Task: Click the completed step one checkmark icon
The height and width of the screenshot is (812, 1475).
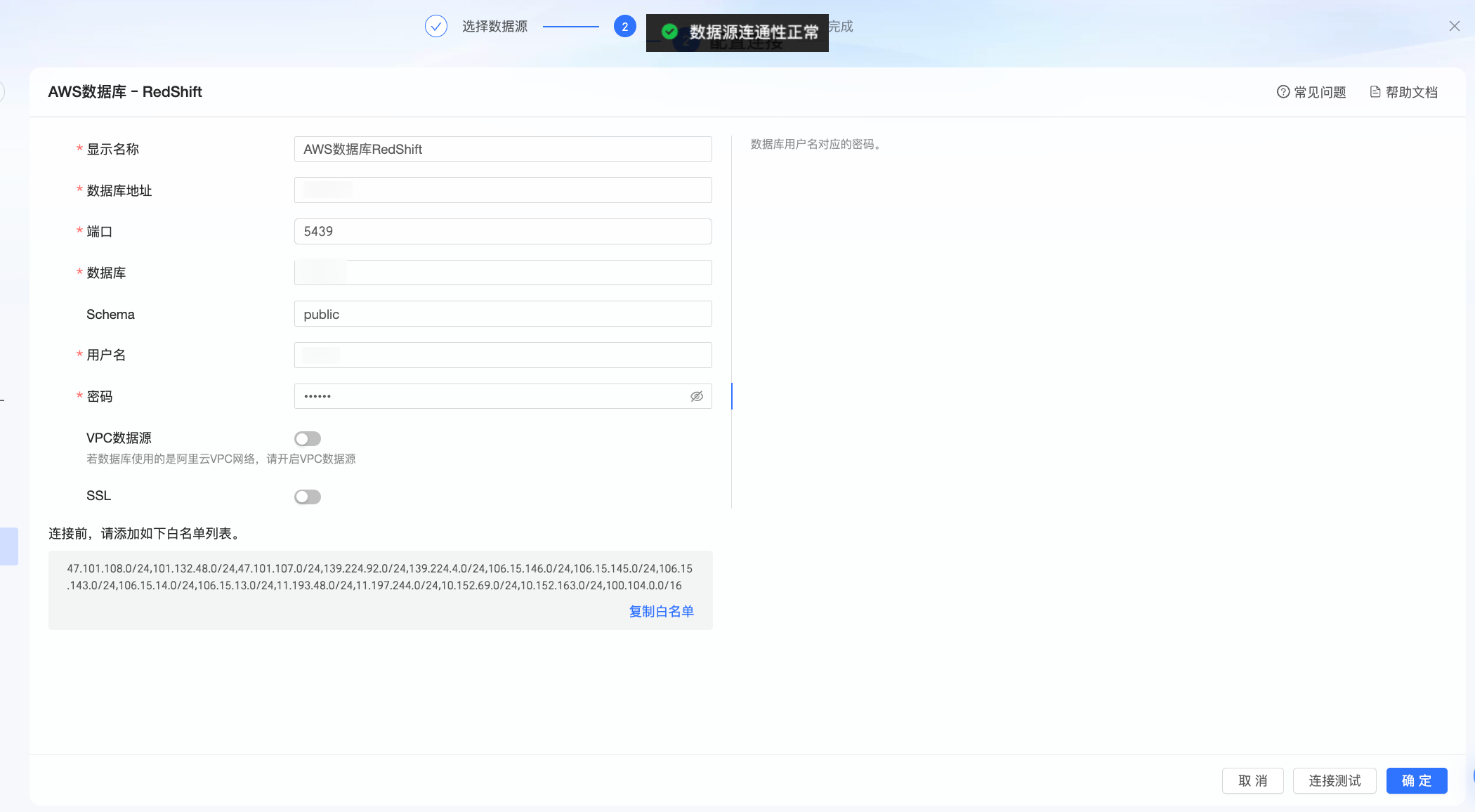Action: coord(436,27)
